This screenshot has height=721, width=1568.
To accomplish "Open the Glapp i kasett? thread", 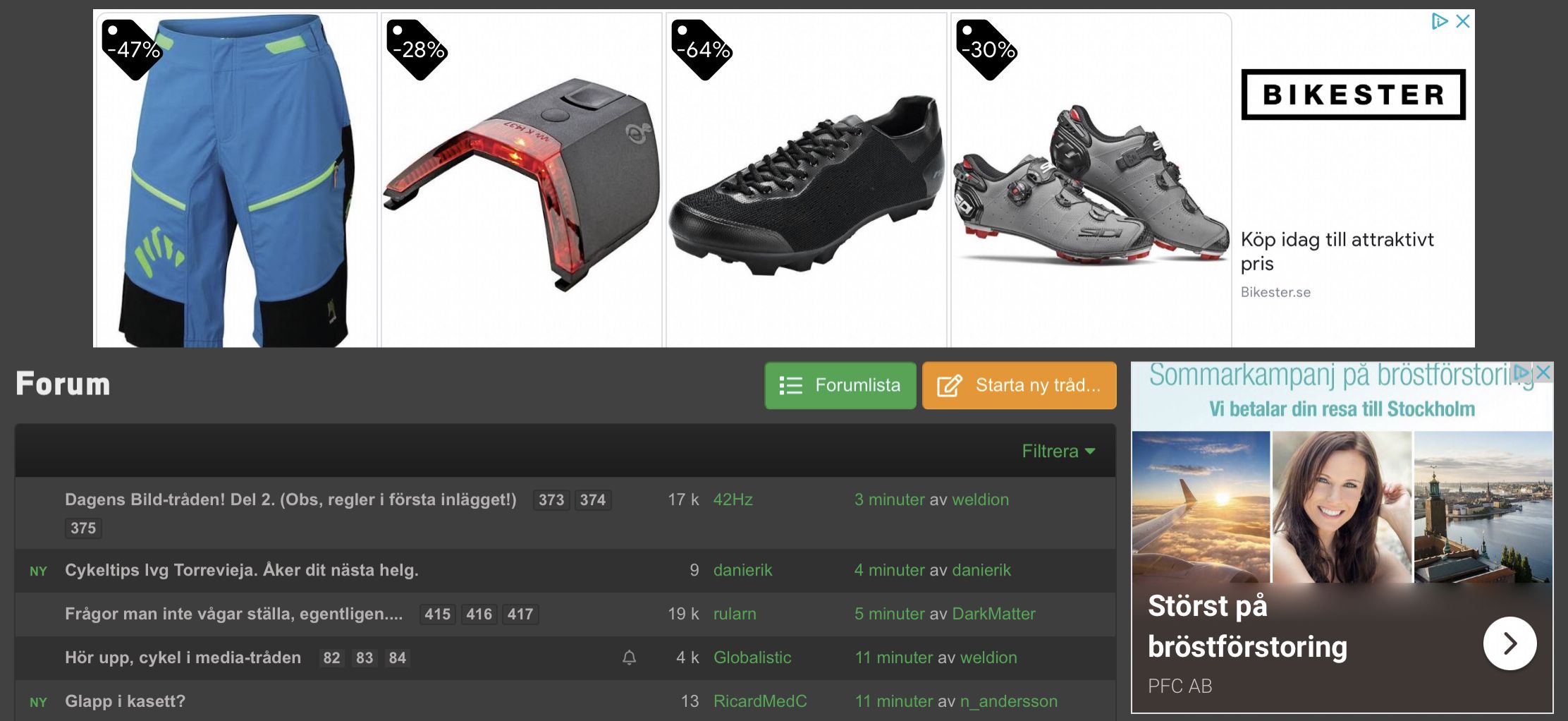I will tap(125, 701).
